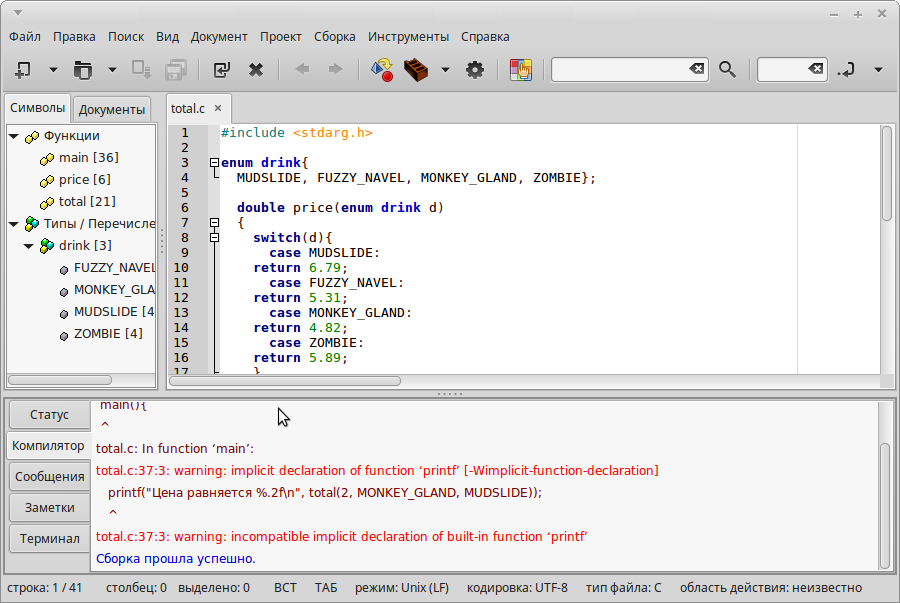This screenshot has height=603, width=900.
Task: Select the total.c document tab
Action: (188, 108)
